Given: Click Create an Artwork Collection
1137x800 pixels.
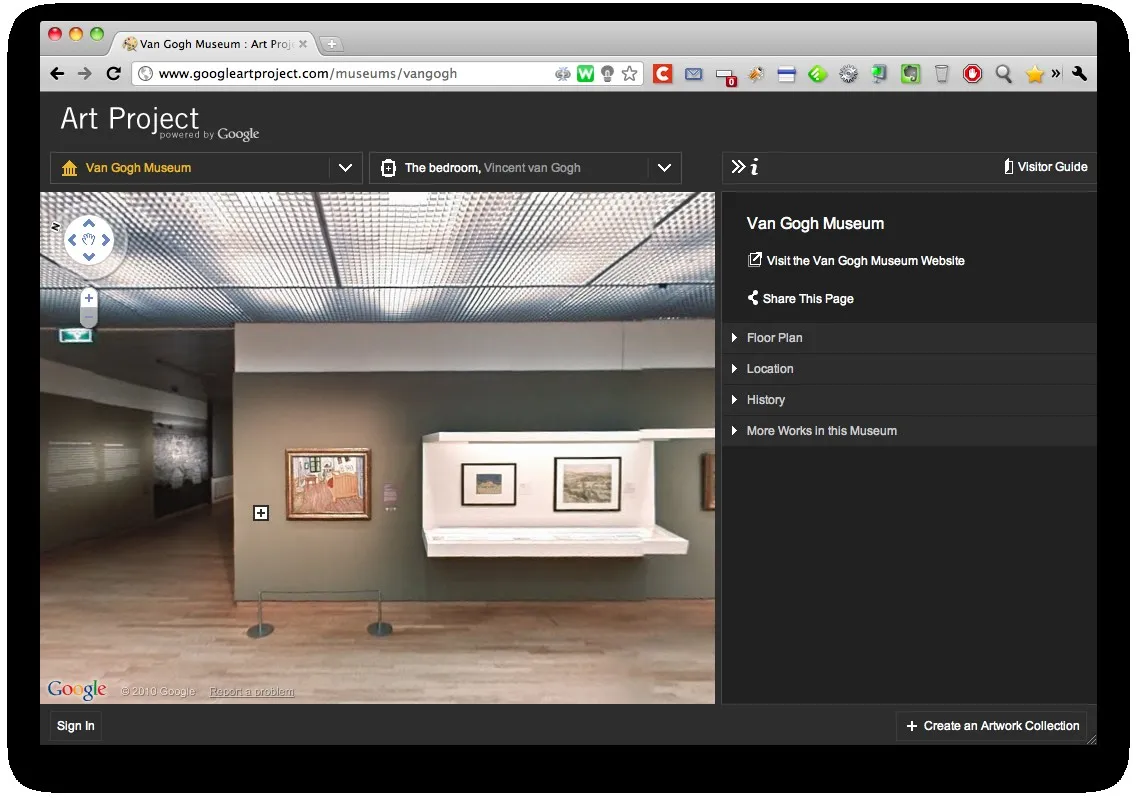Looking at the screenshot, I should click(x=993, y=725).
